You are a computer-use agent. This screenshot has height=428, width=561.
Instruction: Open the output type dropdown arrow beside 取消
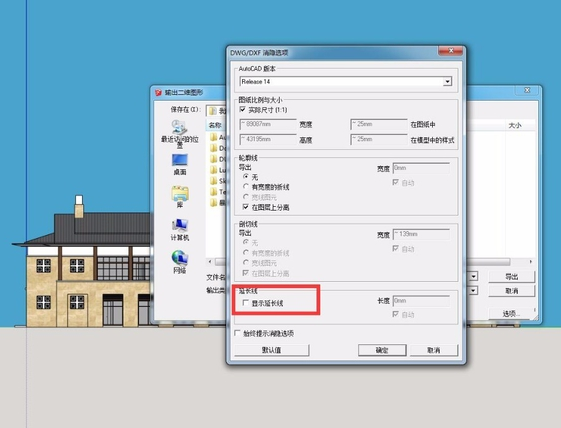tap(474, 291)
